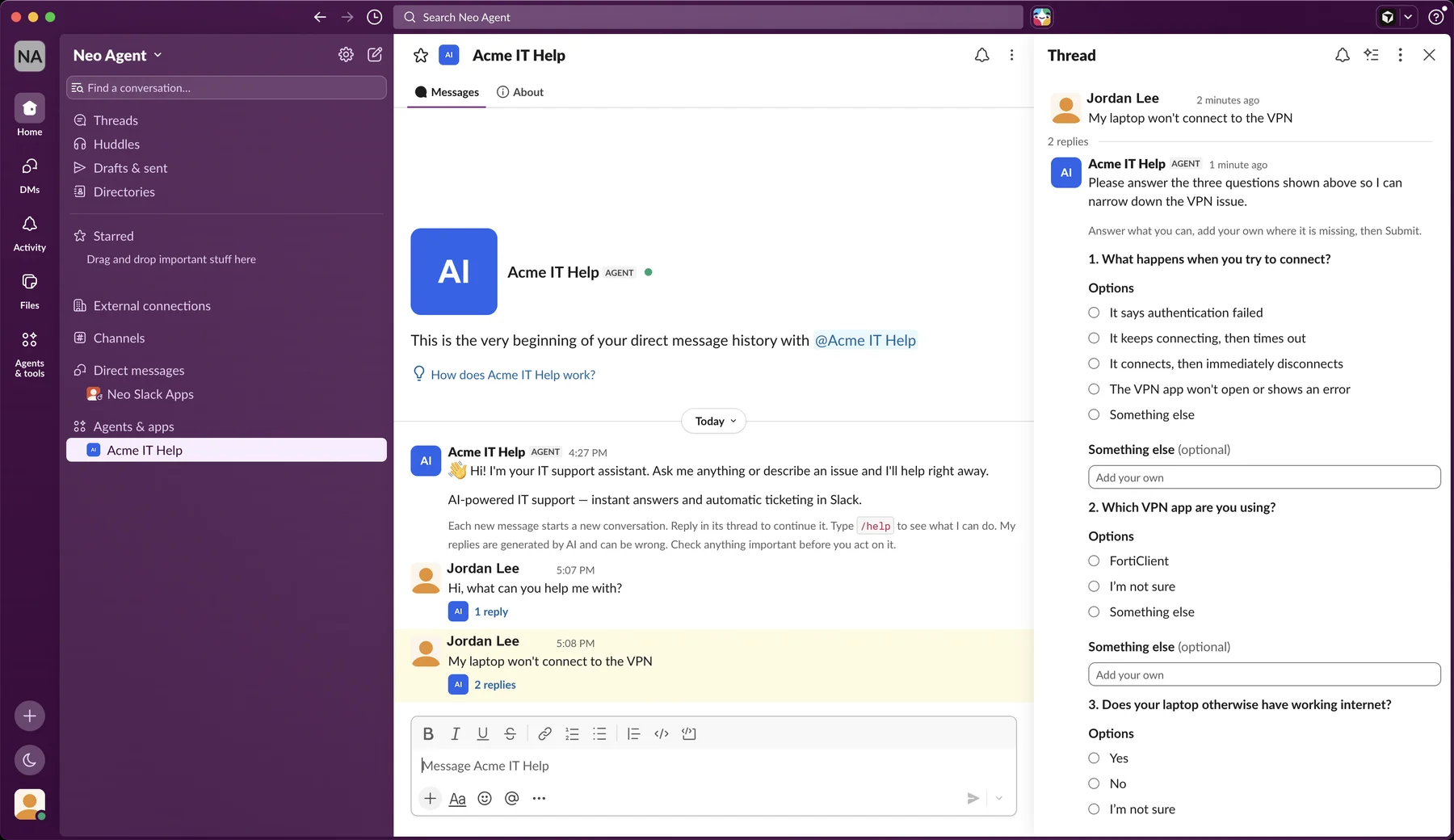1454x840 pixels.
Task: Open 'How does Acme IT Help work?' link
Action: point(512,375)
